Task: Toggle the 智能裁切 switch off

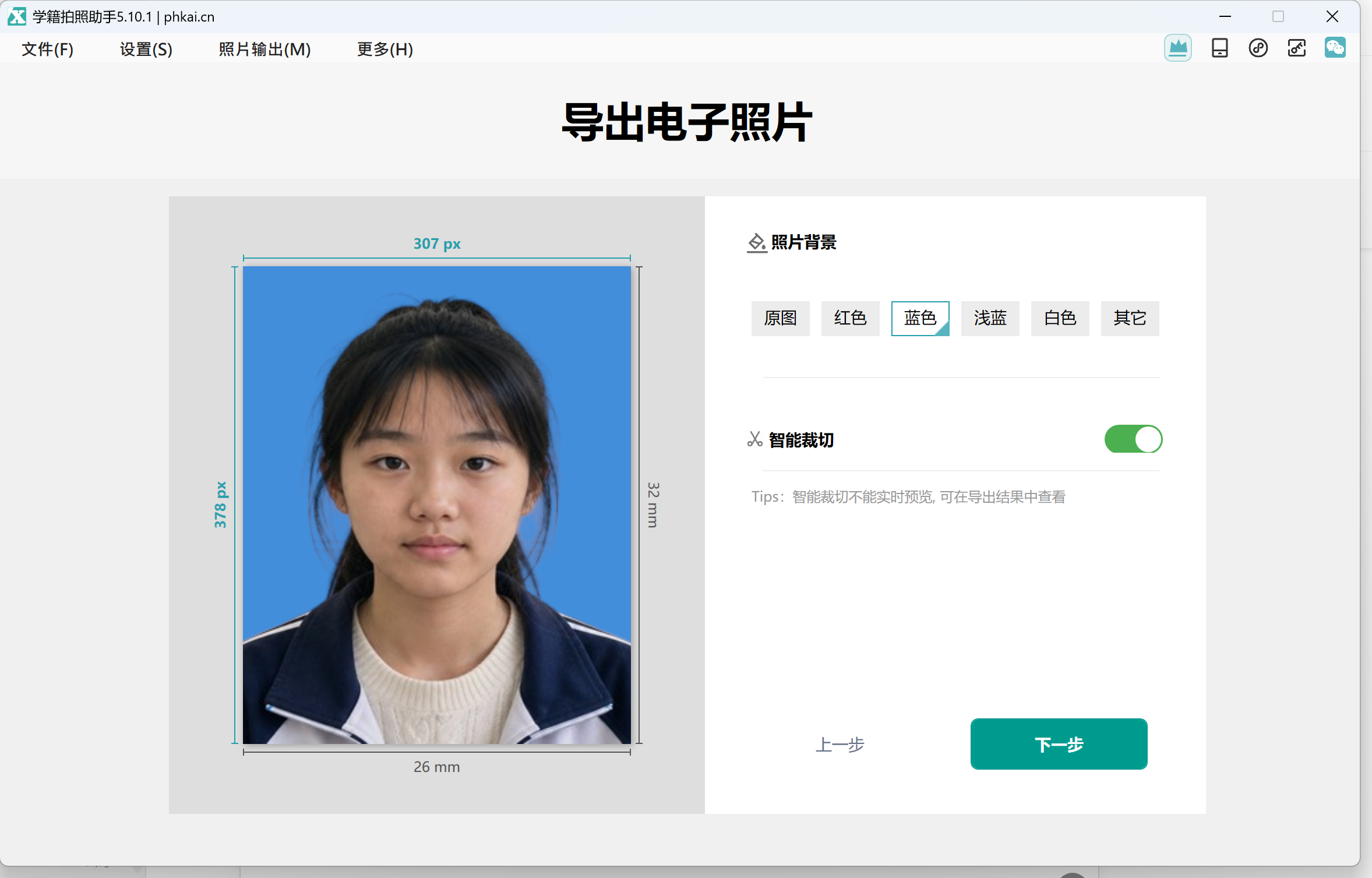Action: click(1133, 439)
